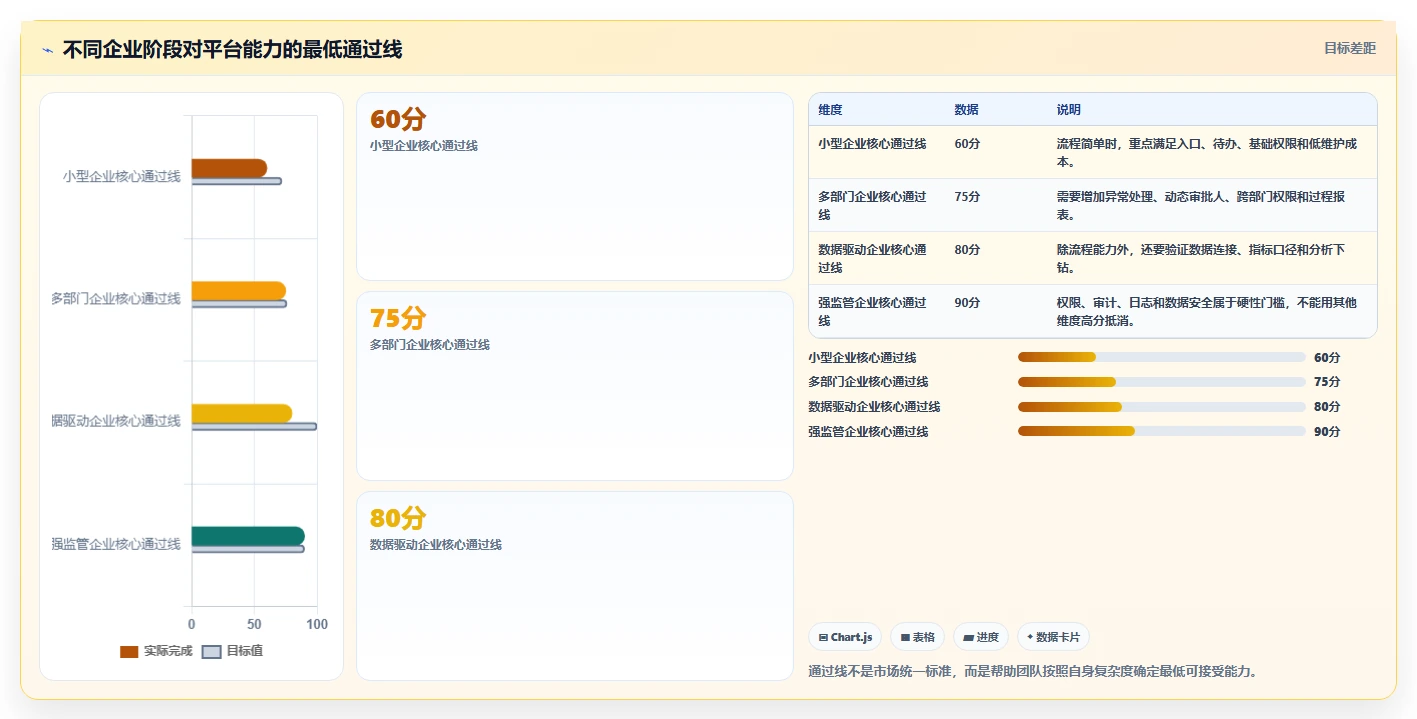
Task: Click the teal 强监管企业 actual bar in chart
Action: (x=248, y=536)
